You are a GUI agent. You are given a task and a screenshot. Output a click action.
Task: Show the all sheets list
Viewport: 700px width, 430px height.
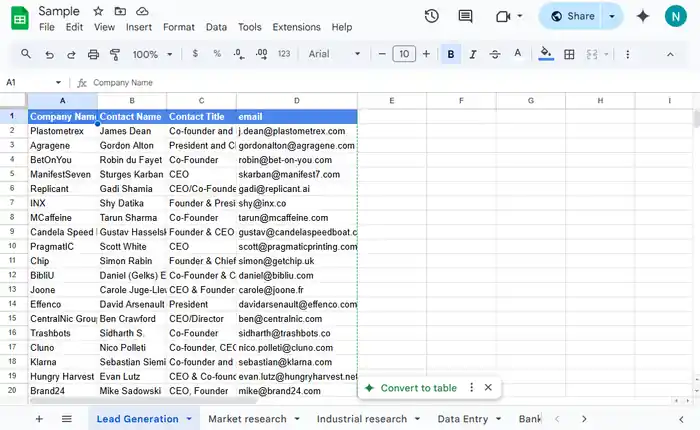point(67,419)
